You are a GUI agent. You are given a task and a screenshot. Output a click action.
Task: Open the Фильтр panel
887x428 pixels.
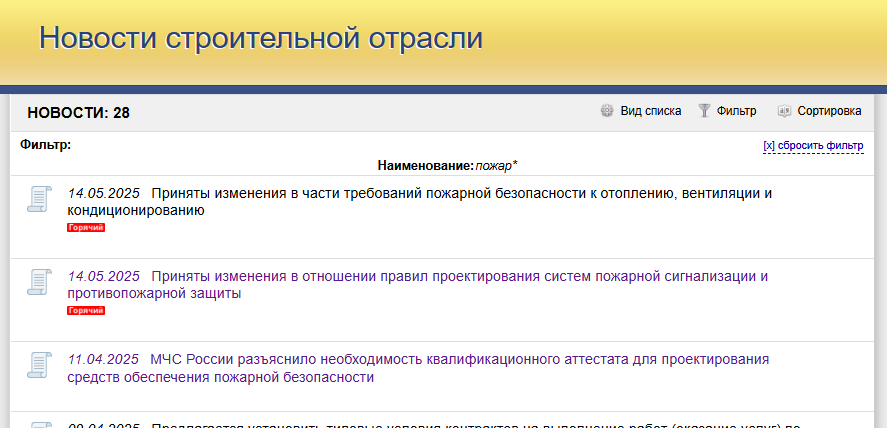pyautogui.click(x=736, y=111)
